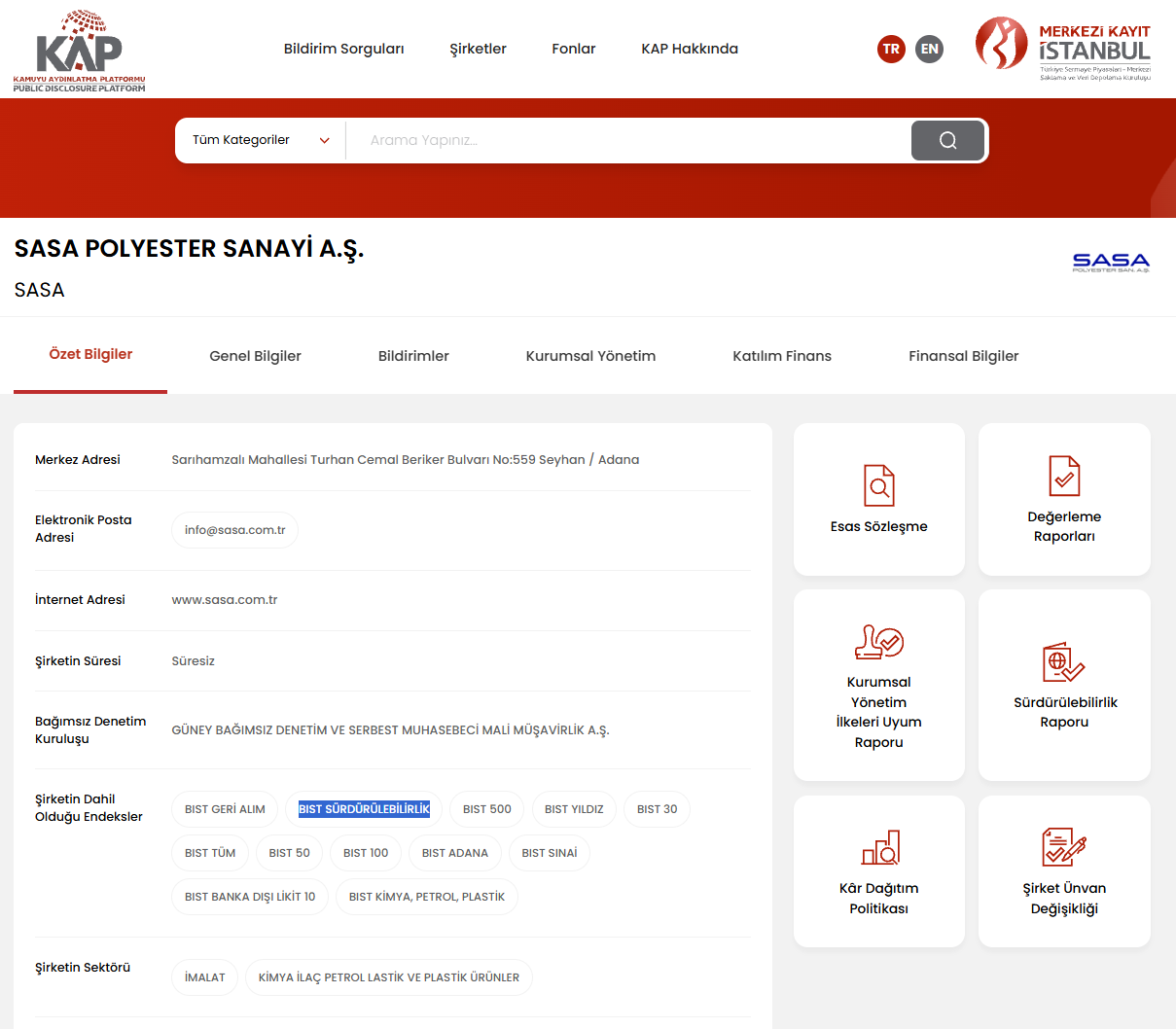Open the Bildirim Sorguları menu
This screenshot has width=1176, height=1029.
[343, 49]
